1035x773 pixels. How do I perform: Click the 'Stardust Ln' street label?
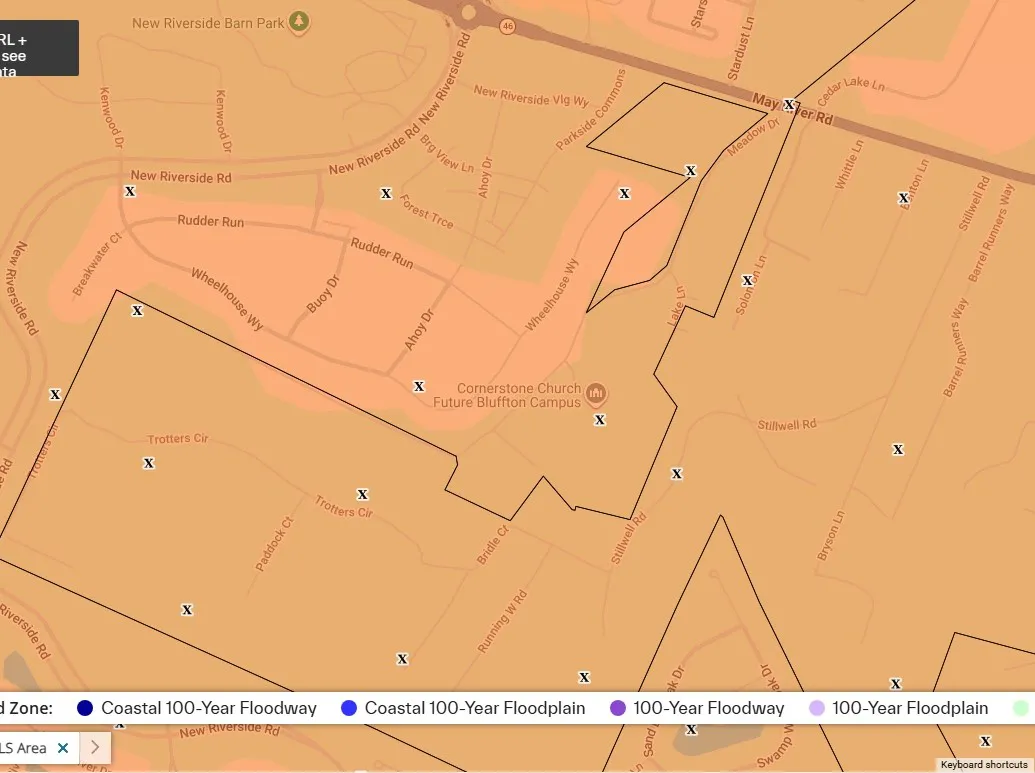click(741, 48)
